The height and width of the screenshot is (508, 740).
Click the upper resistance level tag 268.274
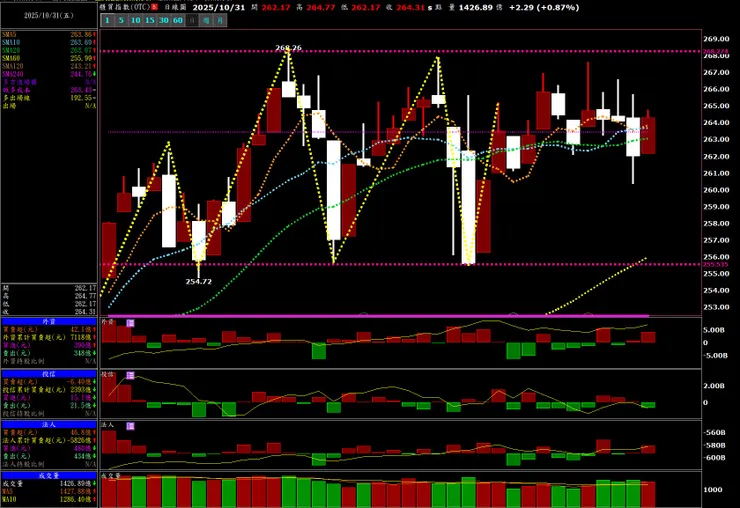(x=715, y=51)
